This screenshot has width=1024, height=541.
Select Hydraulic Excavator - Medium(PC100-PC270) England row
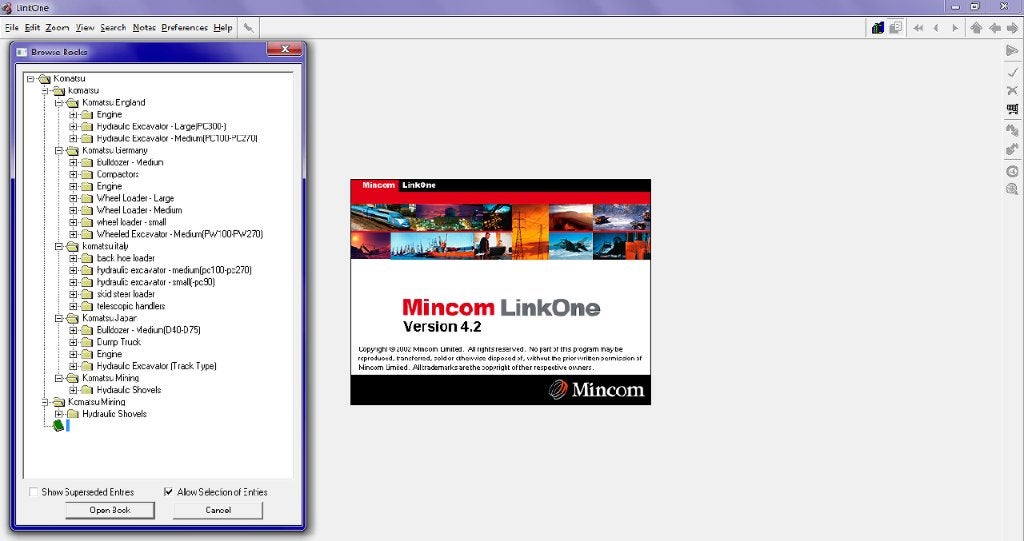[x=177, y=139]
